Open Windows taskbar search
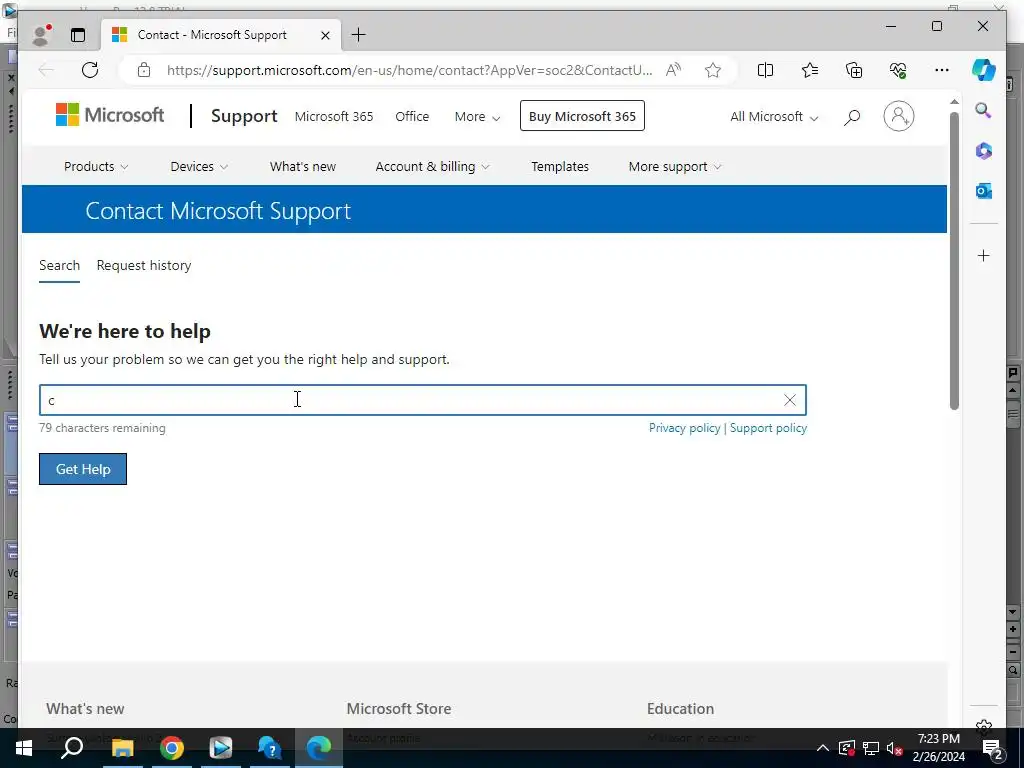 pos(72,748)
